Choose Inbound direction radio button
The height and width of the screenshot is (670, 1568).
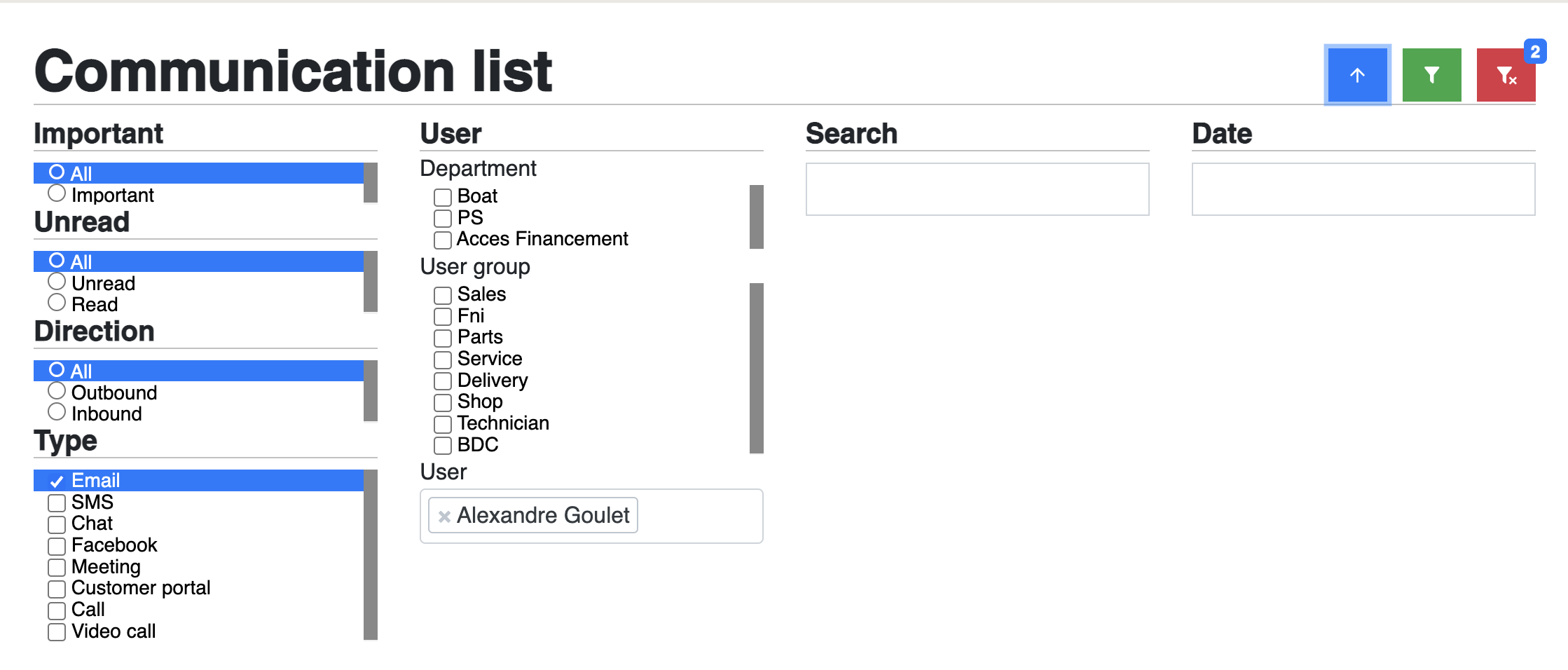(x=57, y=412)
